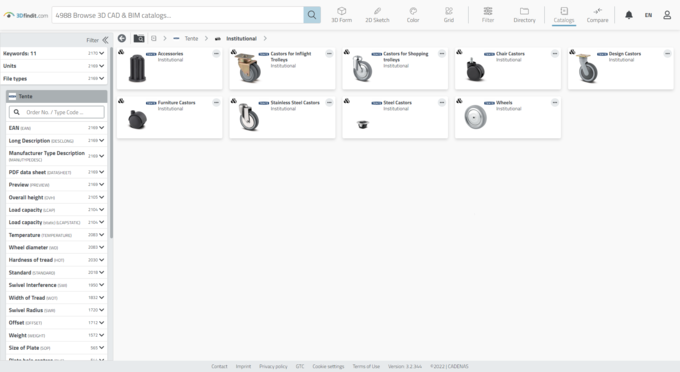This screenshot has height=372, width=680.
Task: Expand the Temperature filter
Action: pyautogui.click(x=56, y=235)
